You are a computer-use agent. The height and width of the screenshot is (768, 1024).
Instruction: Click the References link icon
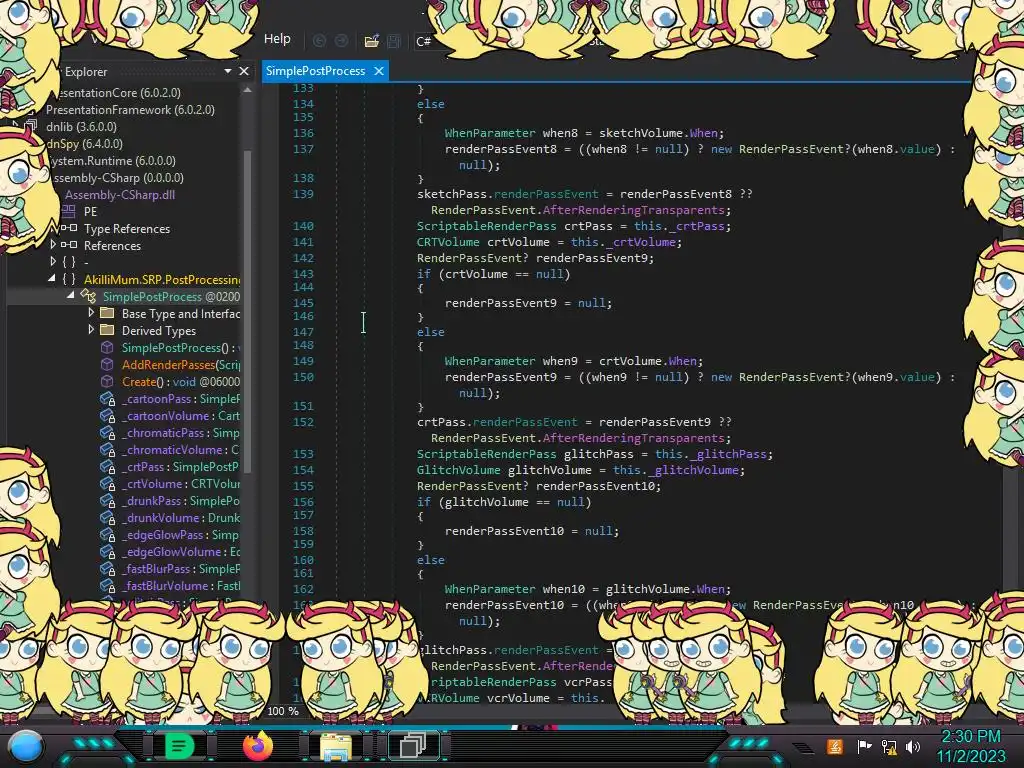tap(69, 245)
